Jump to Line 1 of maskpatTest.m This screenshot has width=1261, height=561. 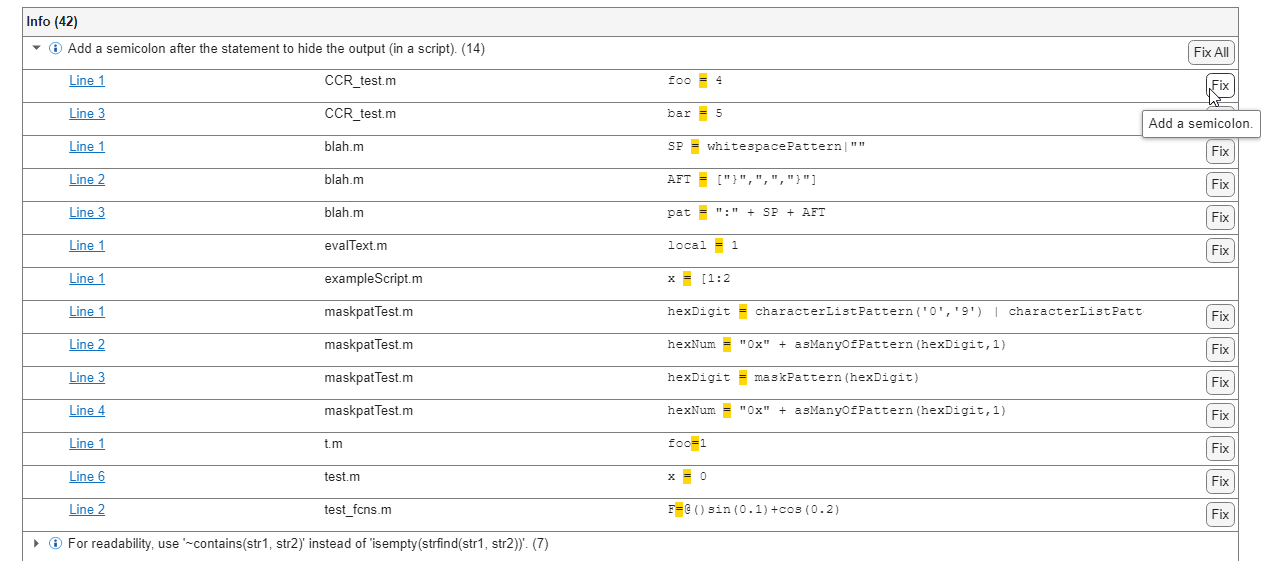[x=87, y=312]
